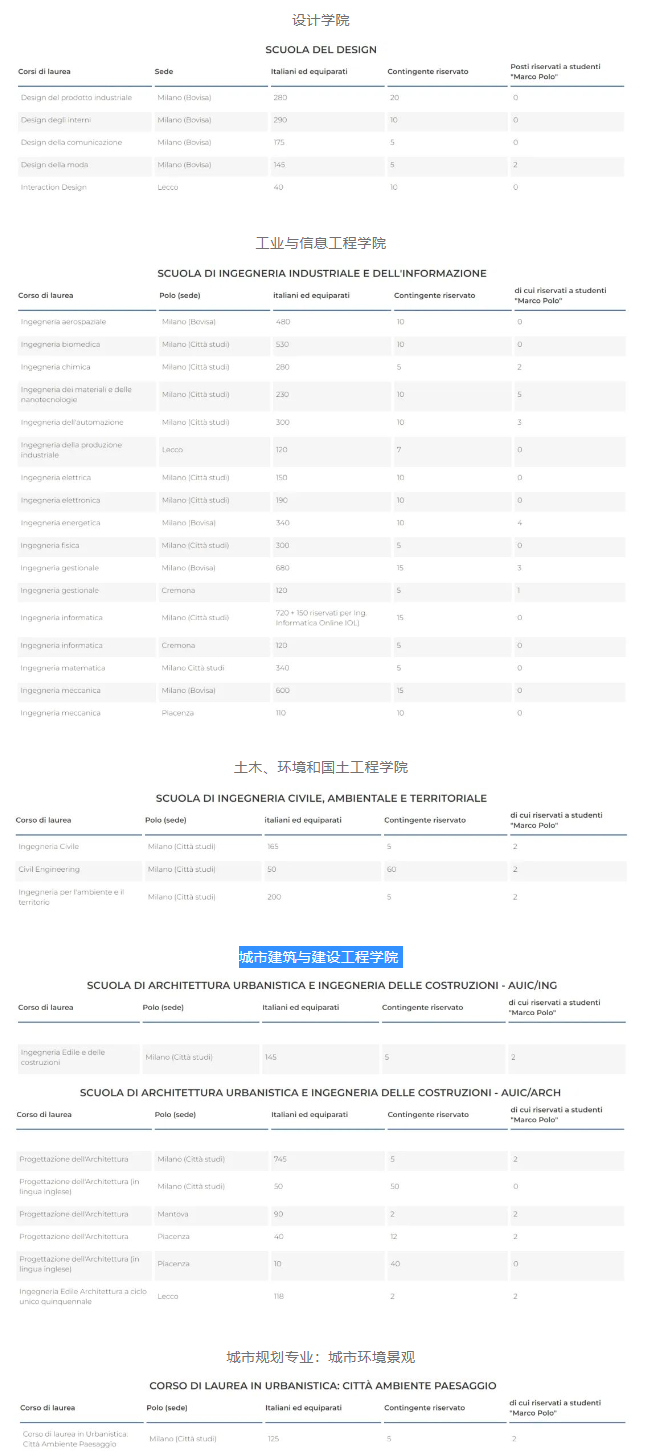Click the 设计学院 heading at the top

[x=321, y=20]
